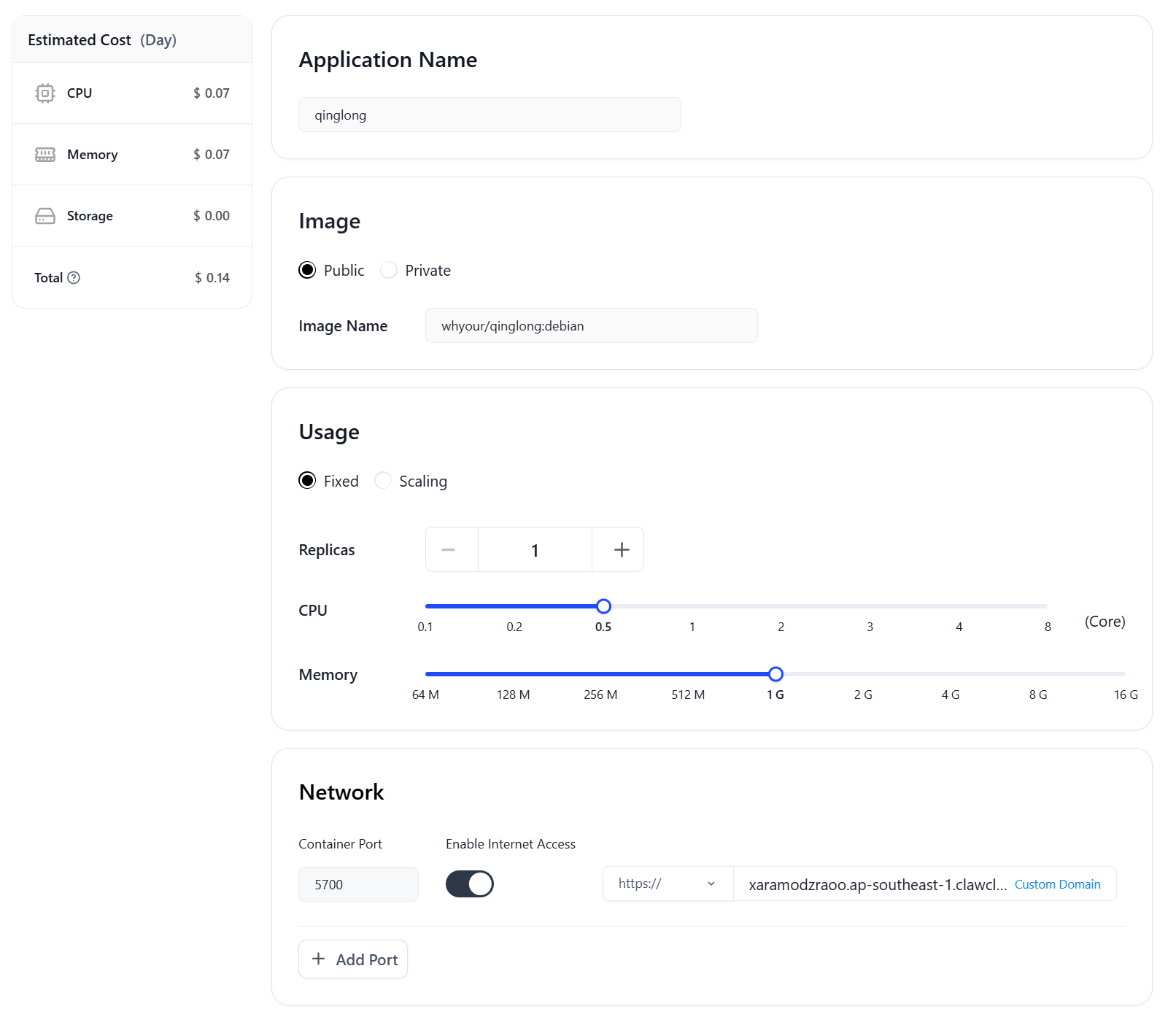The width and height of the screenshot is (1176, 1009).
Task: Set CPU slider to 2 cores
Action: (x=781, y=606)
